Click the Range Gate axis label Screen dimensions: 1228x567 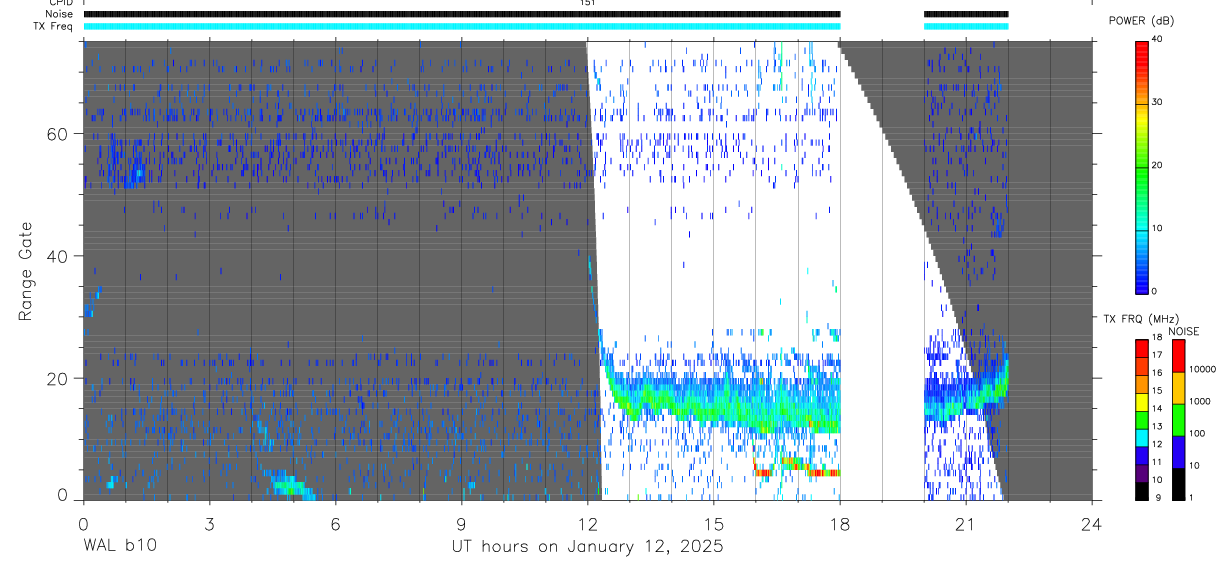tap(27, 271)
